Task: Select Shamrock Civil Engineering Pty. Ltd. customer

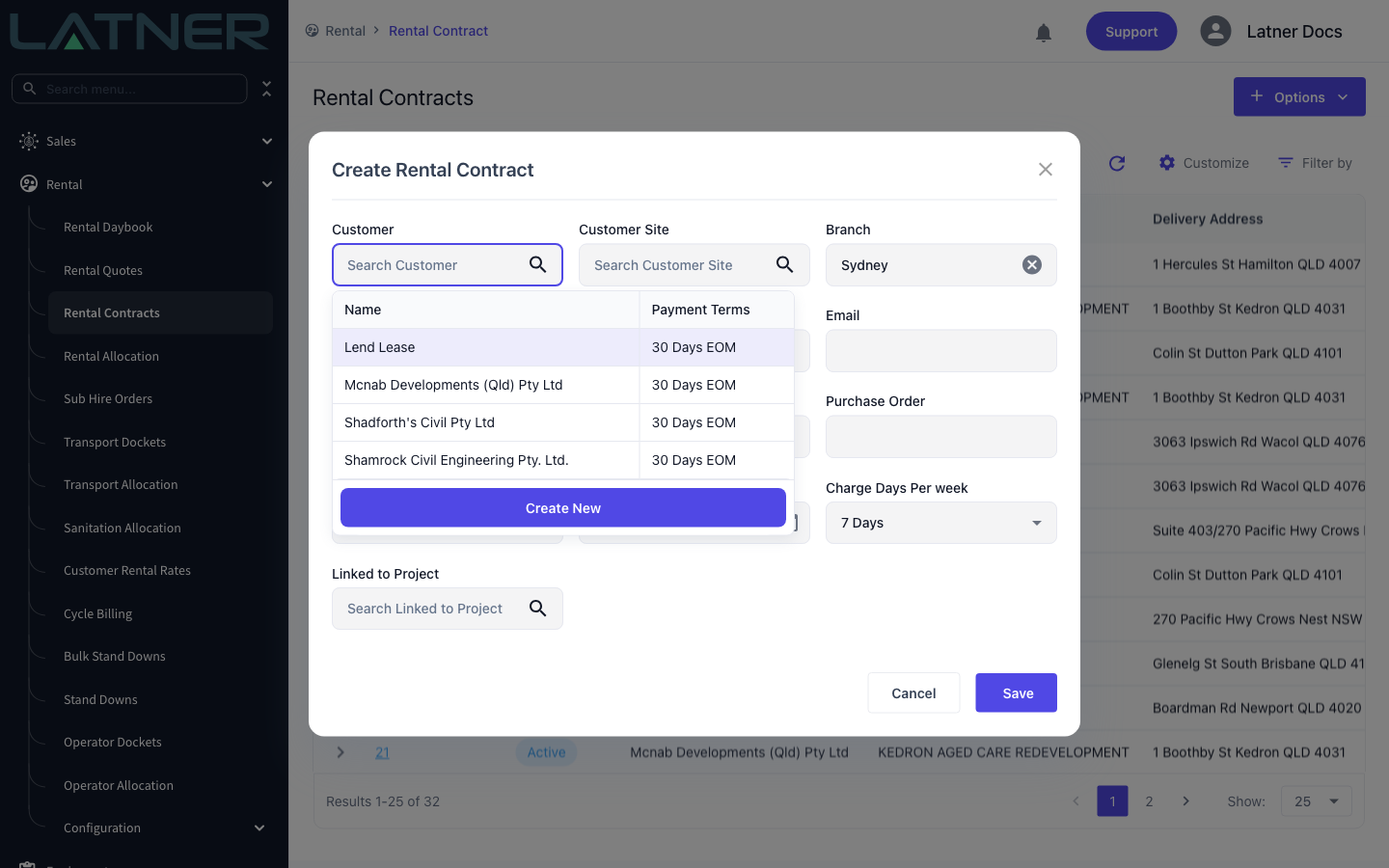Action: [563, 460]
